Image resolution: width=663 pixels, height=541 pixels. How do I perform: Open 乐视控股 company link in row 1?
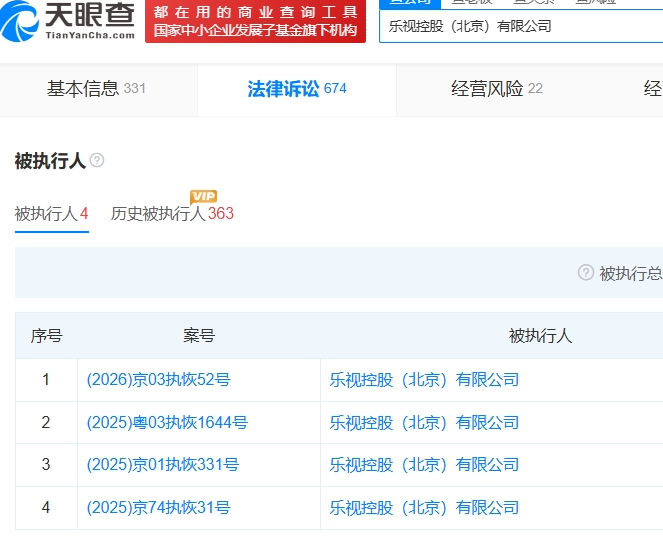point(424,380)
